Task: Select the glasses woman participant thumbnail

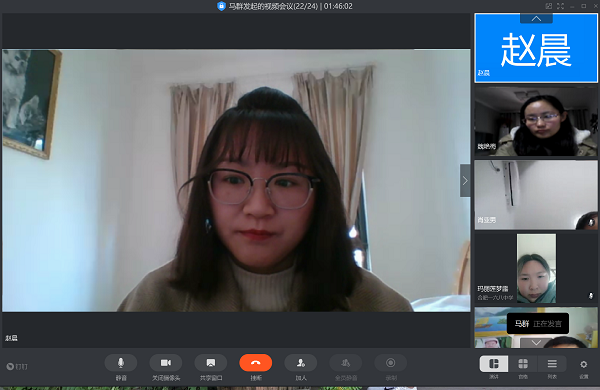Action: 536,121
